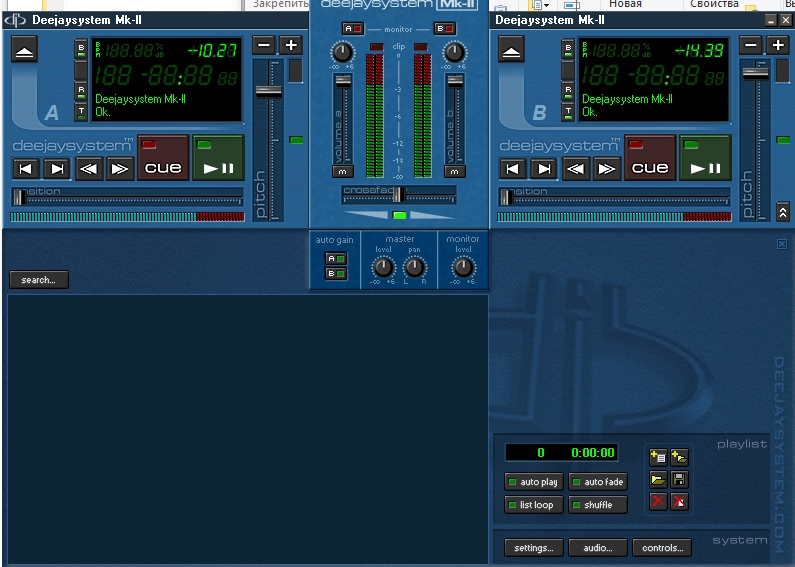Decrease pitch with minus button on deck A
Image resolution: width=795 pixels, height=567 pixels.
pyautogui.click(x=263, y=45)
